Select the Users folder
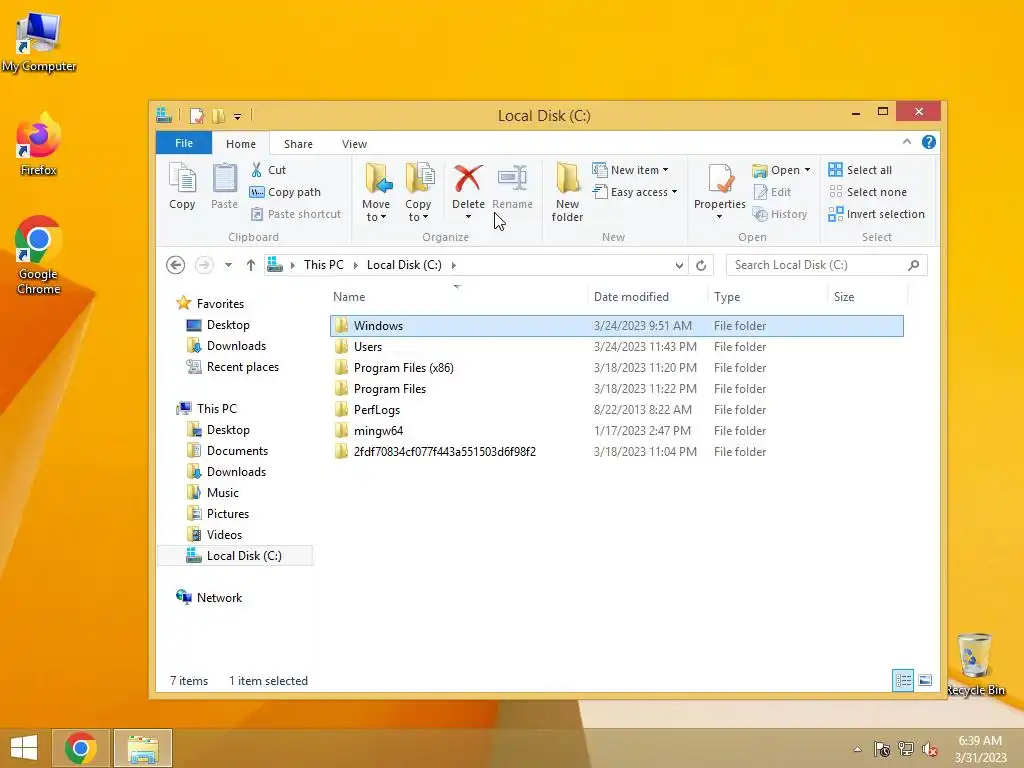This screenshot has width=1024, height=768. click(616, 347)
